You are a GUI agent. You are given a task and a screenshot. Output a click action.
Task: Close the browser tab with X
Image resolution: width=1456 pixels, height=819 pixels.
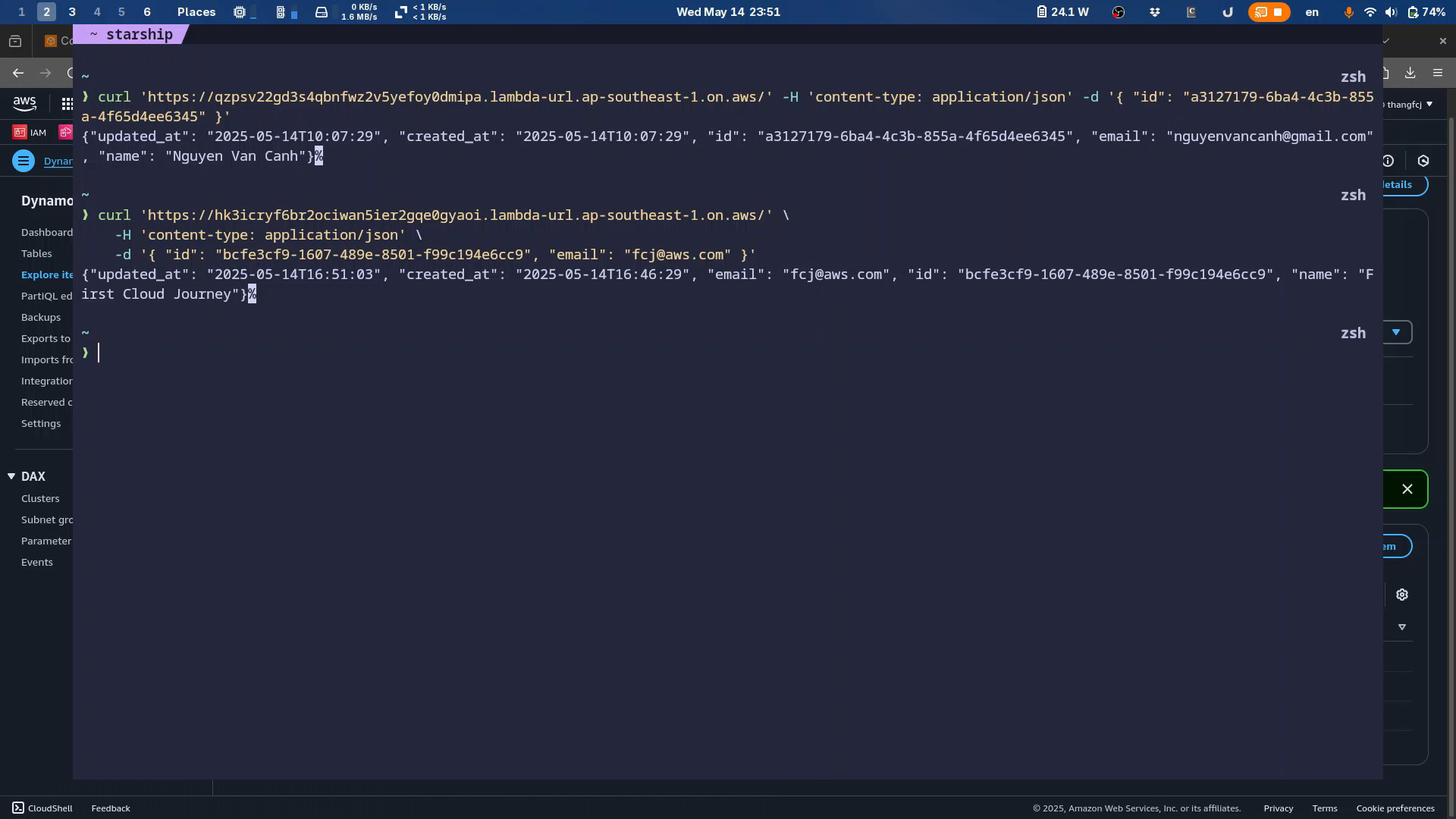1442,41
